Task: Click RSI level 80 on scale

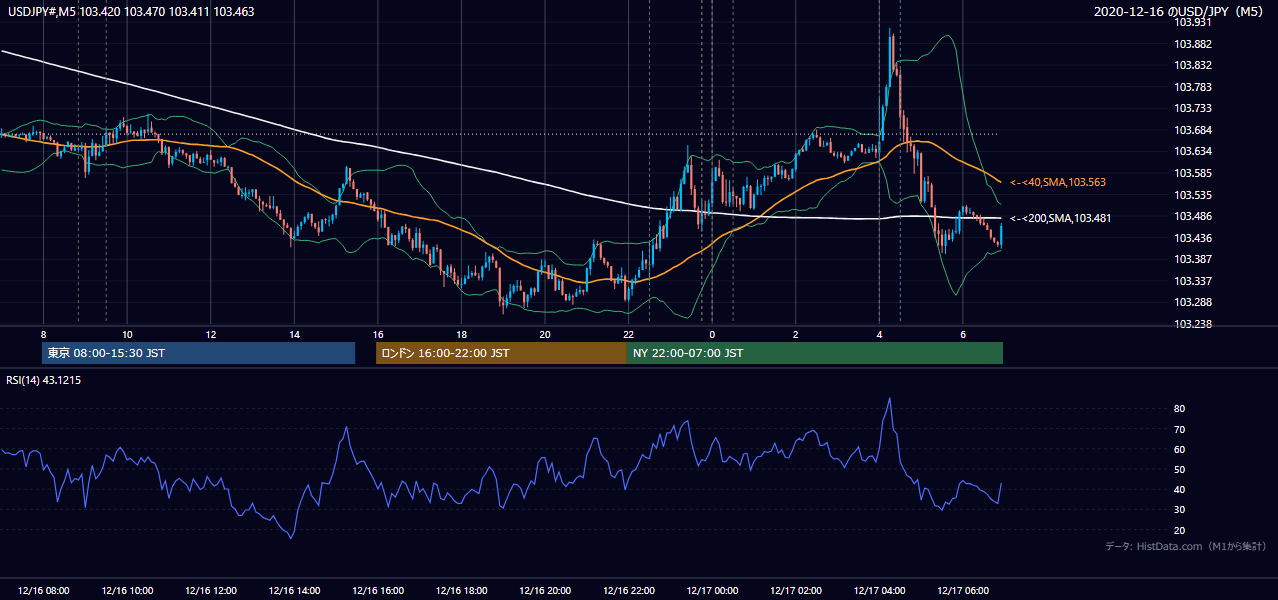Action: click(x=1180, y=409)
